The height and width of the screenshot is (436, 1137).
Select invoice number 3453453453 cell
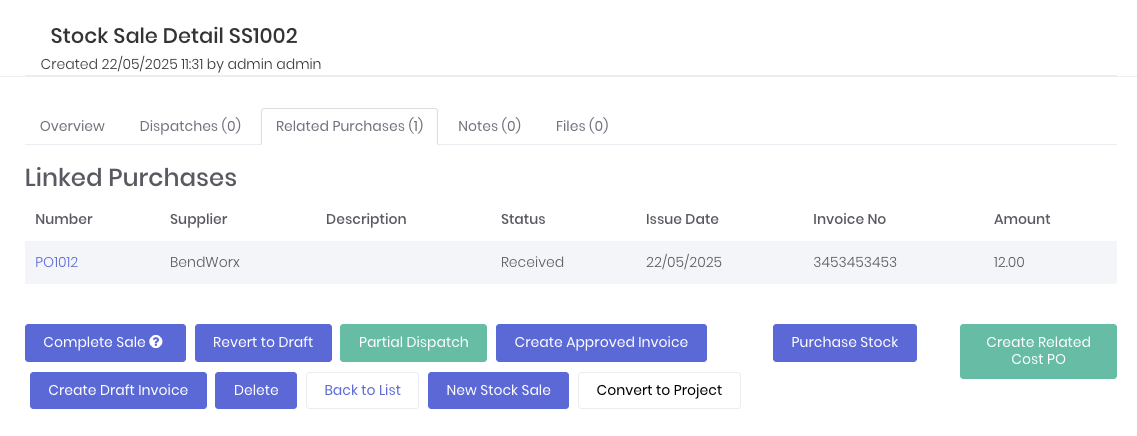coord(855,262)
